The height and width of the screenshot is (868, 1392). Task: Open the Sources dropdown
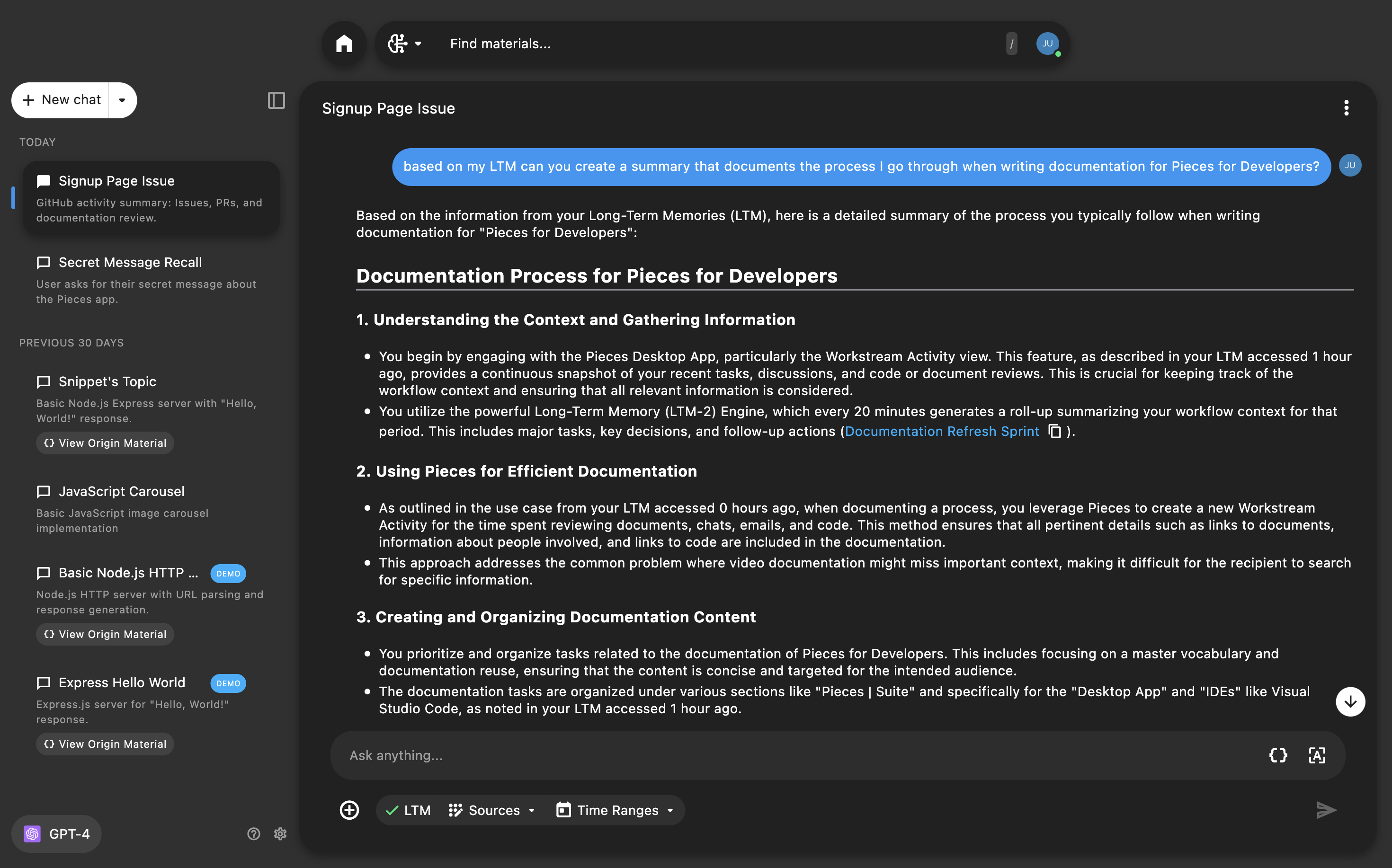click(492, 810)
